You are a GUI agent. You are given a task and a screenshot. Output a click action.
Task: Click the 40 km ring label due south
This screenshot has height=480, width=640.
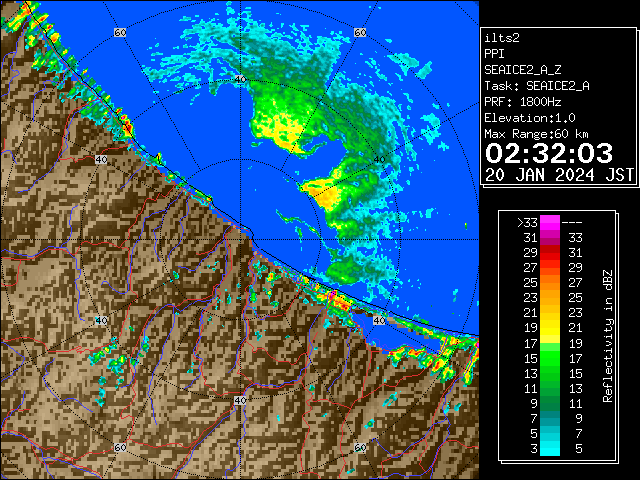pyautogui.click(x=240, y=400)
